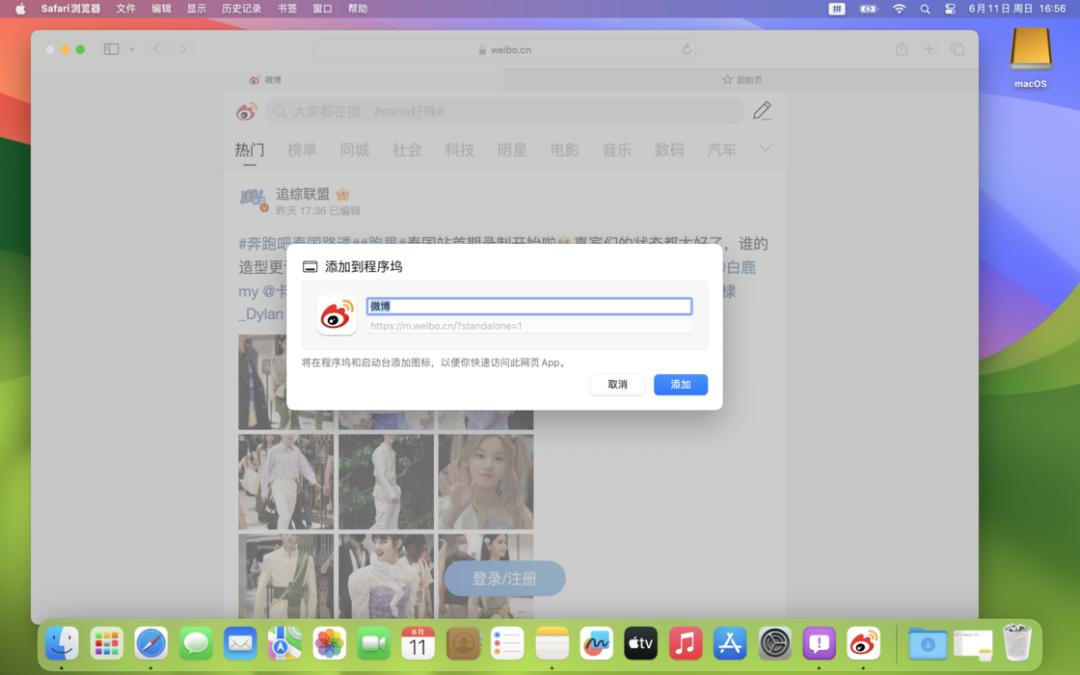
Task: Click the Weibo compose pencil icon
Action: pos(762,111)
